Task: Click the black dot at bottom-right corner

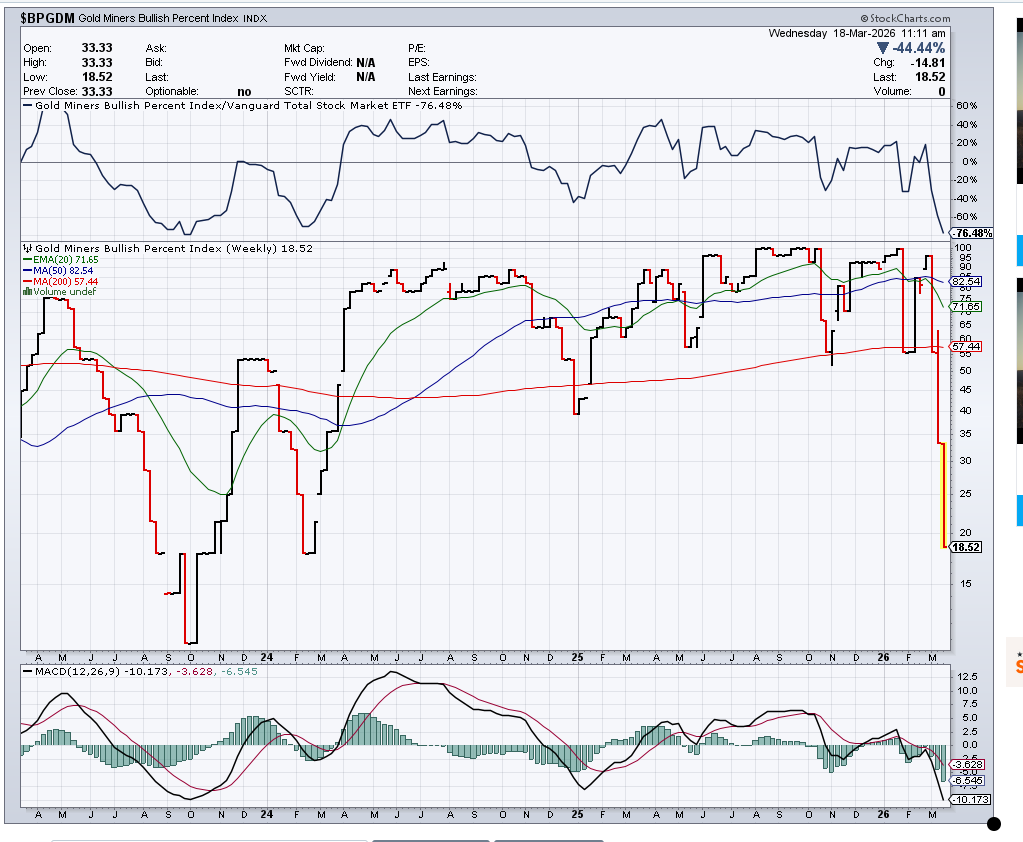Action: pos(993,825)
